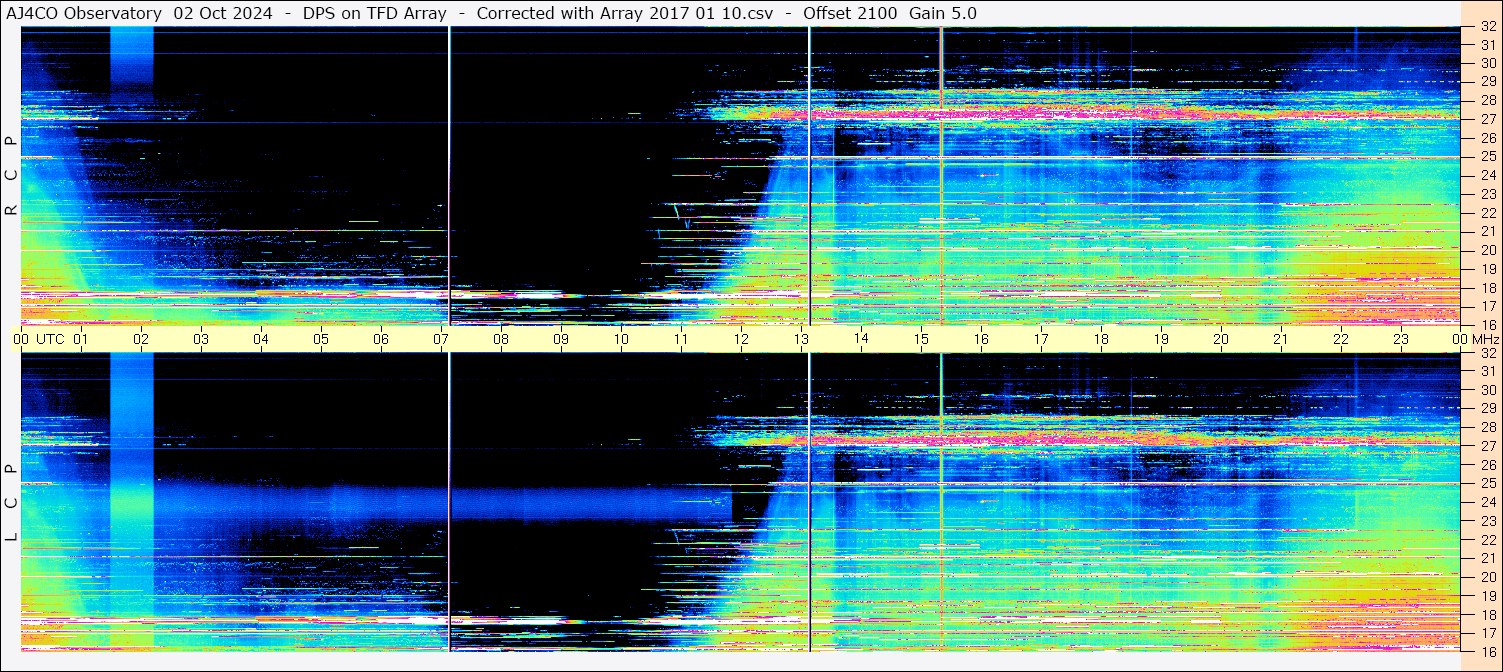Click the RCP panel vertical label
This screenshot has height=672, width=1503.
[x=11, y=176]
